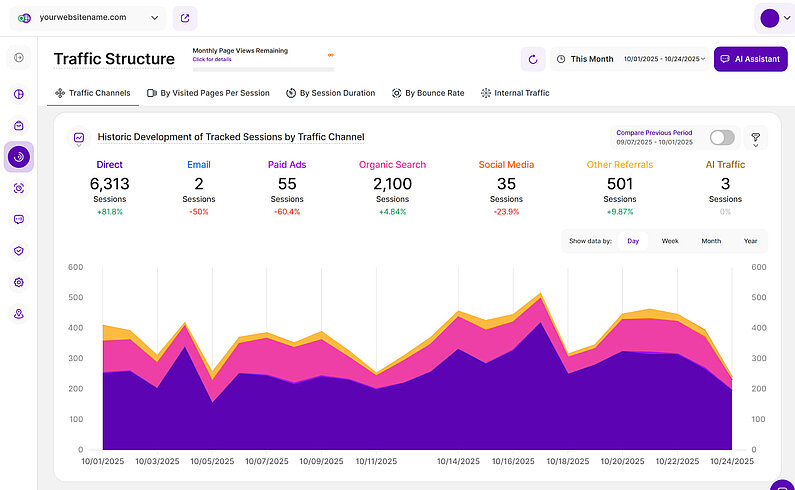795x490 pixels.
Task: Switch to By Session Duration tab
Action: point(330,93)
